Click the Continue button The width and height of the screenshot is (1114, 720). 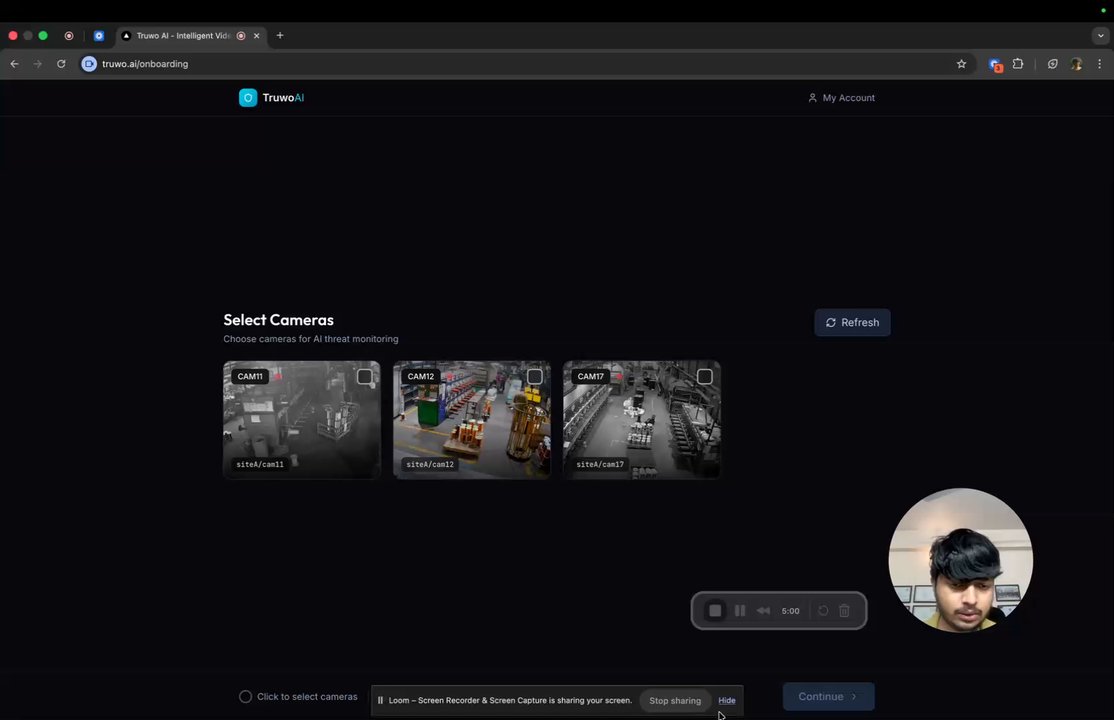click(828, 697)
